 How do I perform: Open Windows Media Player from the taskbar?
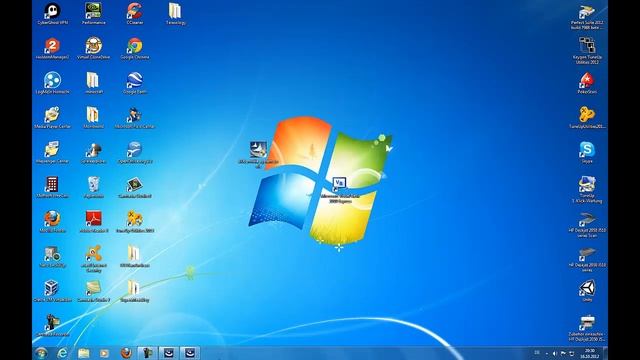tap(104, 353)
